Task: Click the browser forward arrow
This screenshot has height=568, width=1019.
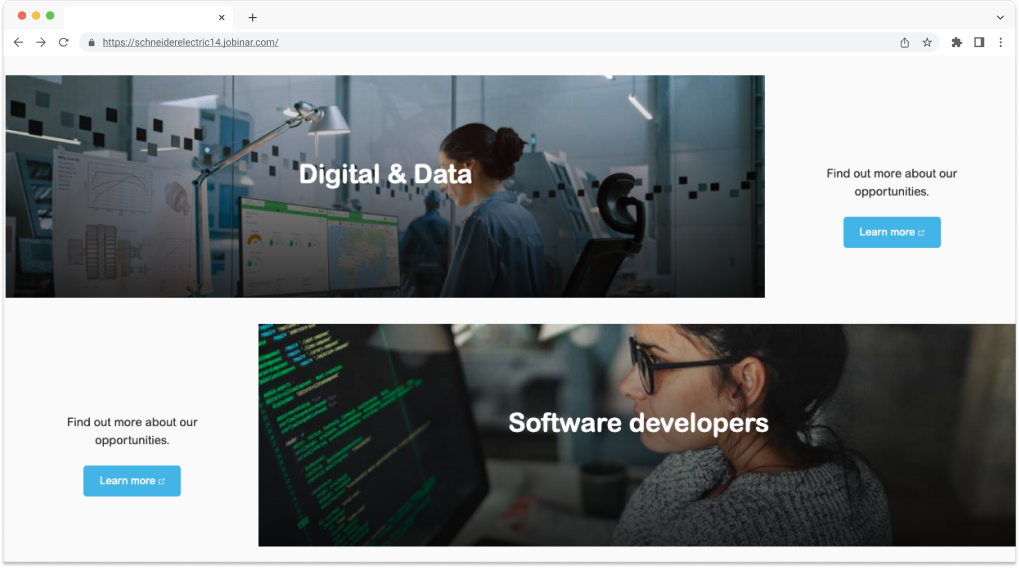Action: tap(41, 42)
